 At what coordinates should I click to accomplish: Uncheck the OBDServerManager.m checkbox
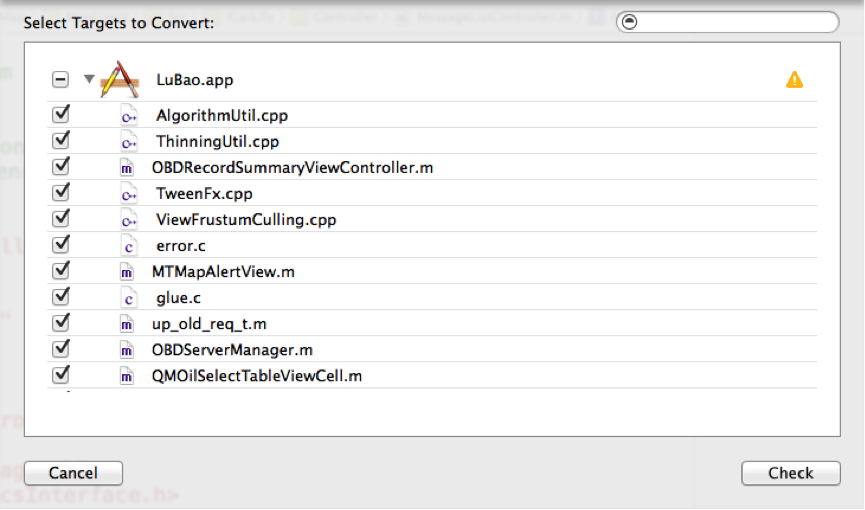[61, 349]
